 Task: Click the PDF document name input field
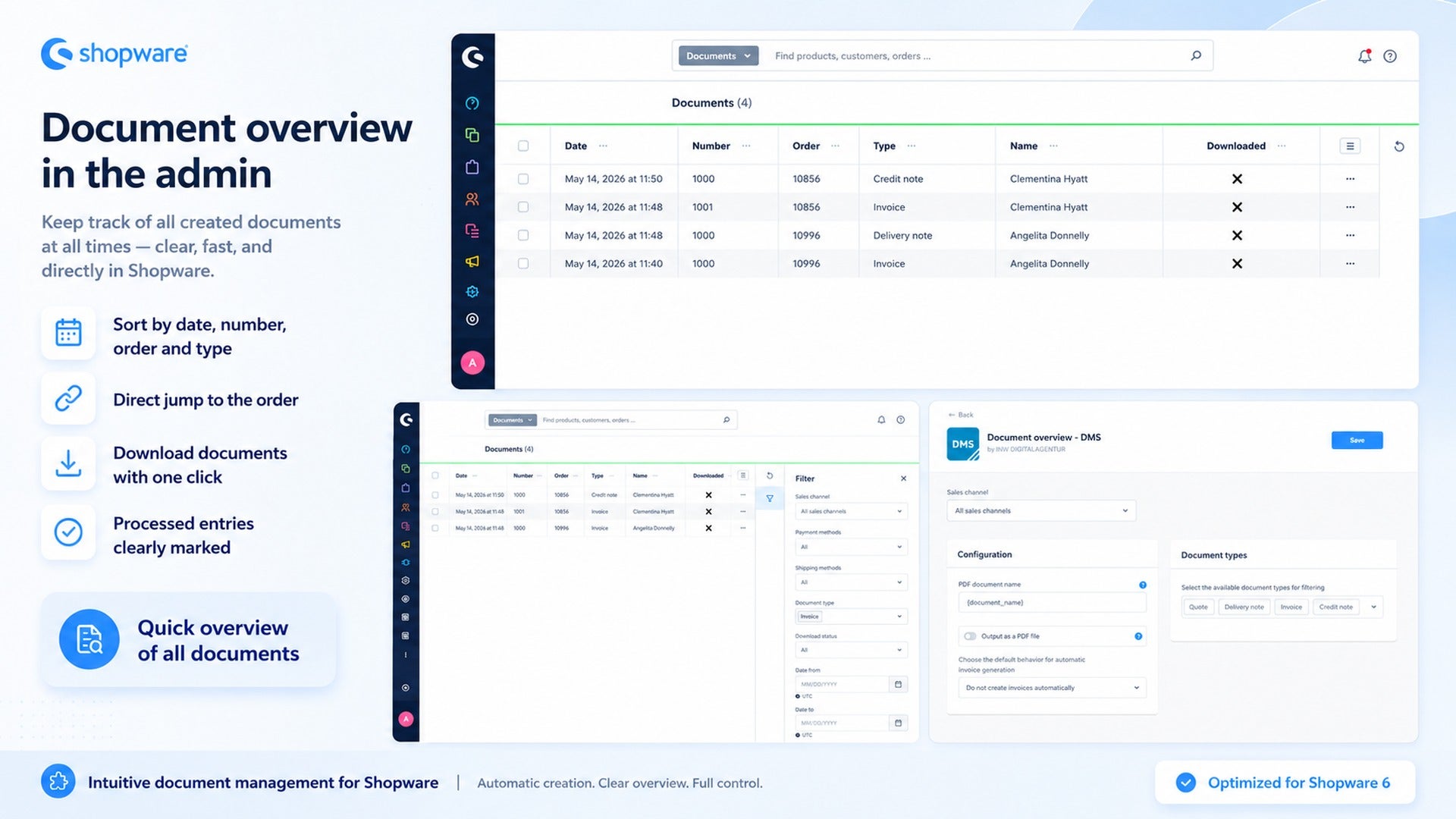(1052, 603)
